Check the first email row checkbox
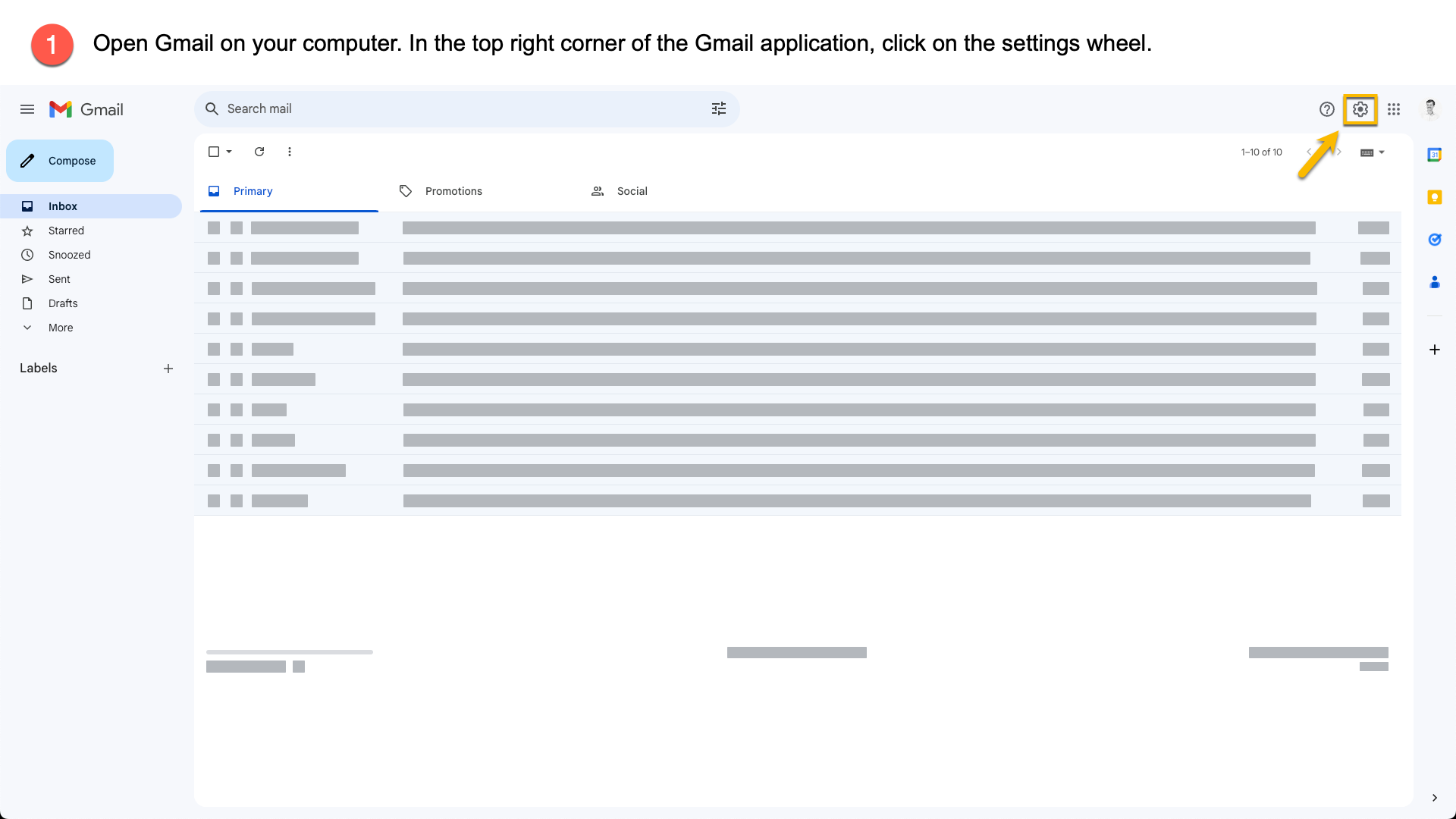The height and width of the screenshot is (819, 1456). (214, 227)
